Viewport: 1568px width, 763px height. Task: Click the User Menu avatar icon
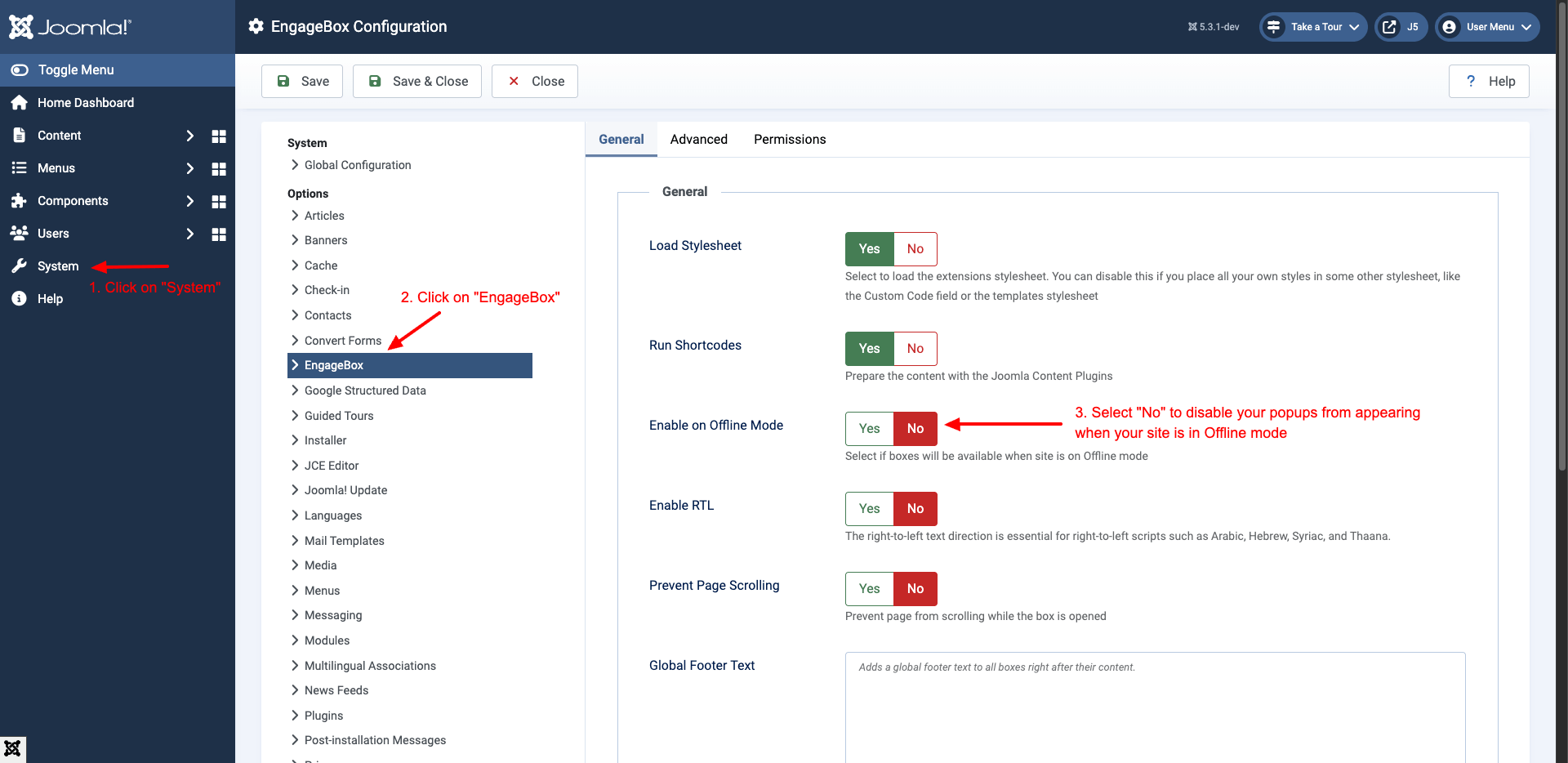pos(1450,27)
